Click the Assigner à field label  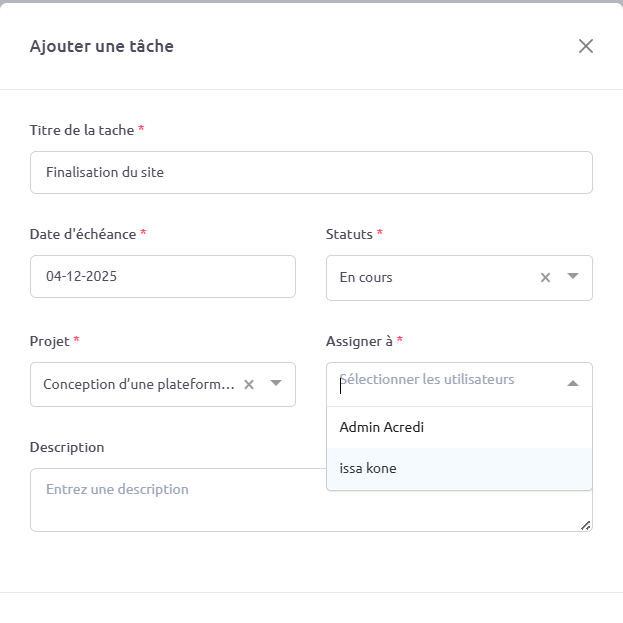(x=359, y=341)
